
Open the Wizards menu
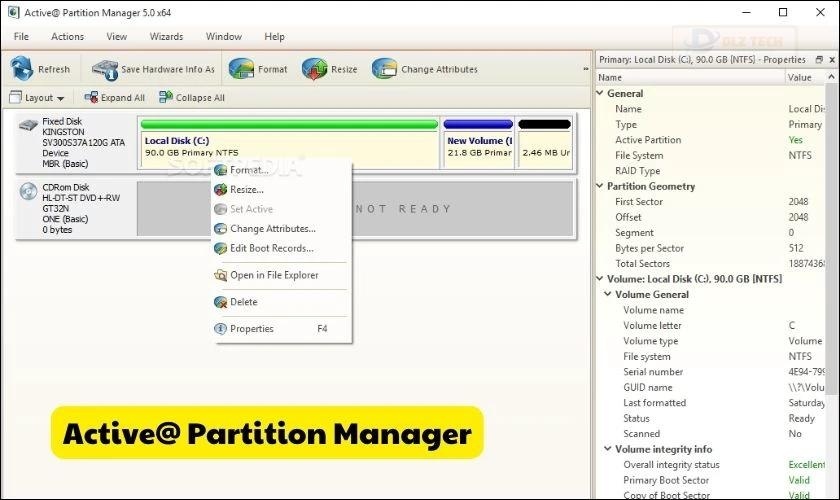(166, 36)
